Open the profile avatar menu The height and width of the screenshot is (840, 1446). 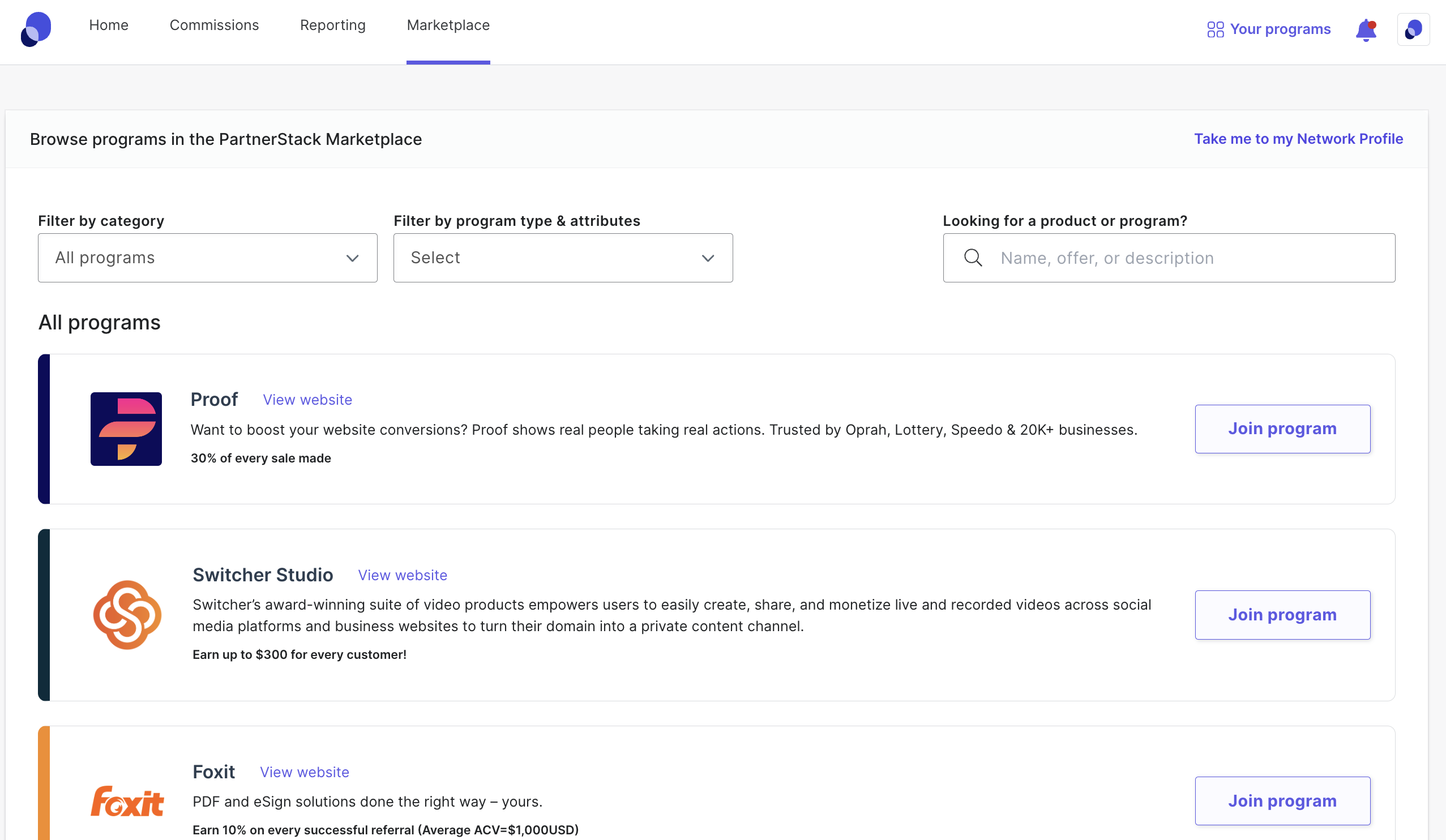click(1413, 29)
